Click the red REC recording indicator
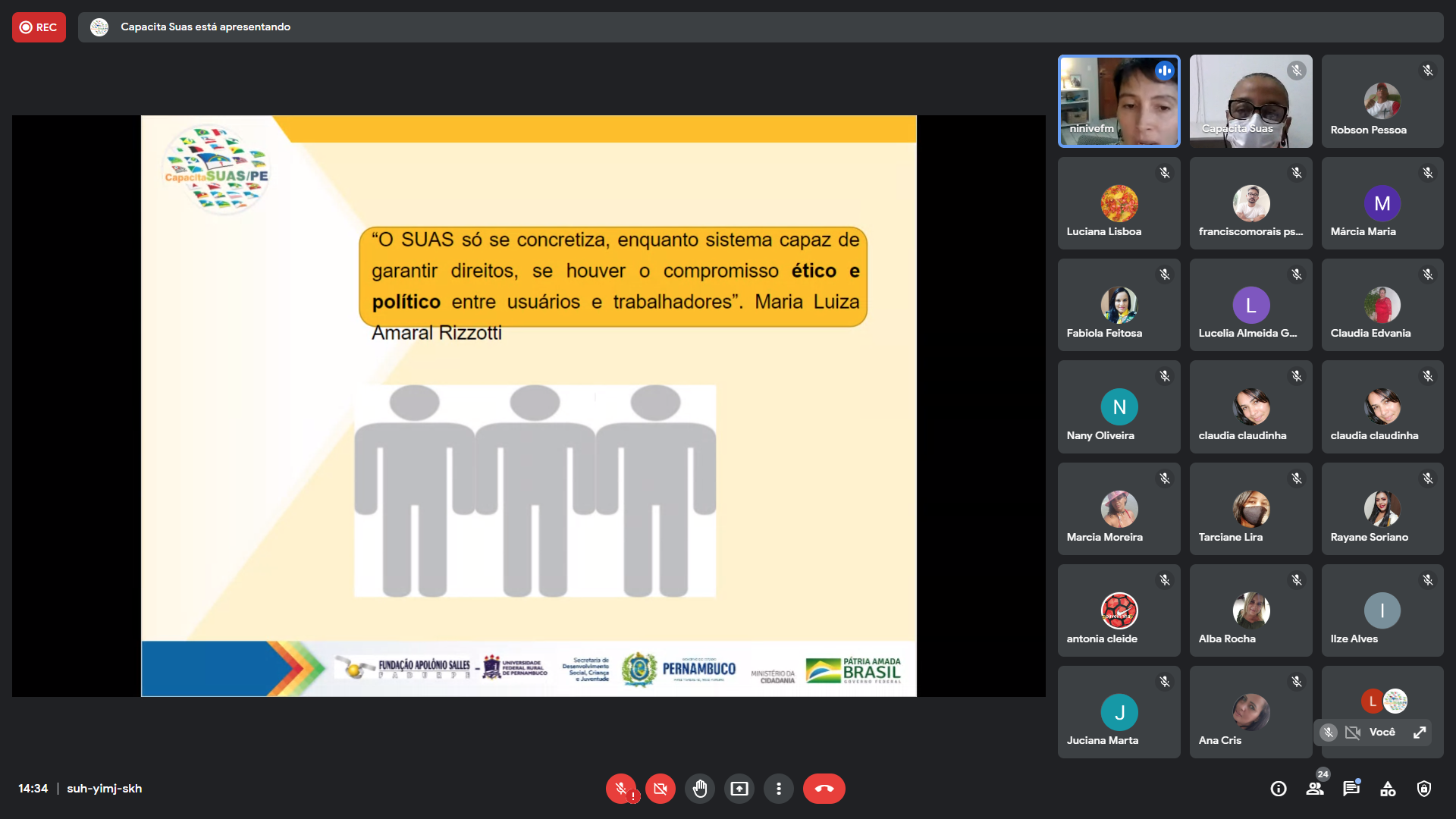Viewport: 1456px width, 819px height. [x=39, y=27]
